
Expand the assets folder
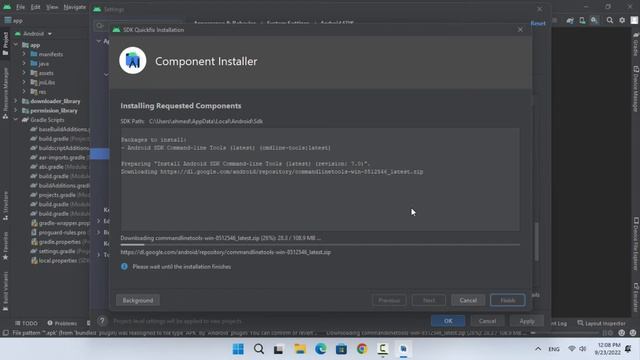[24, 73]
